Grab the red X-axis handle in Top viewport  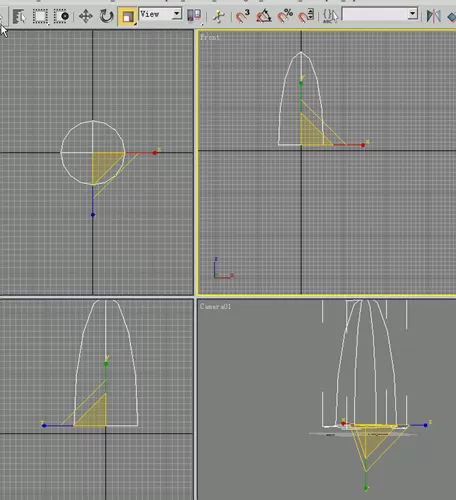click(x=155, y=153)
